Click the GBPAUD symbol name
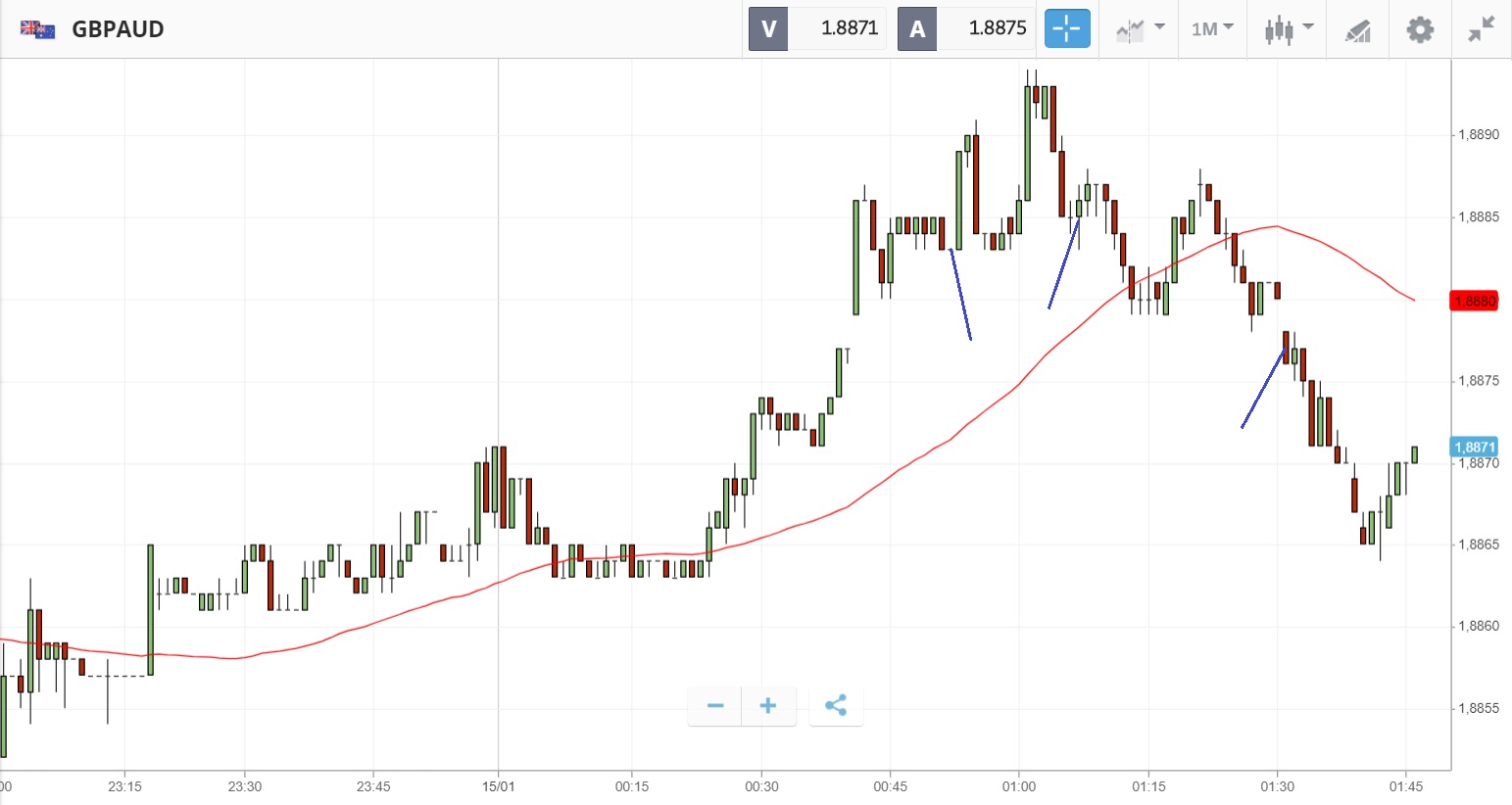Screen dimensions: 1512x805 point(118,29)
